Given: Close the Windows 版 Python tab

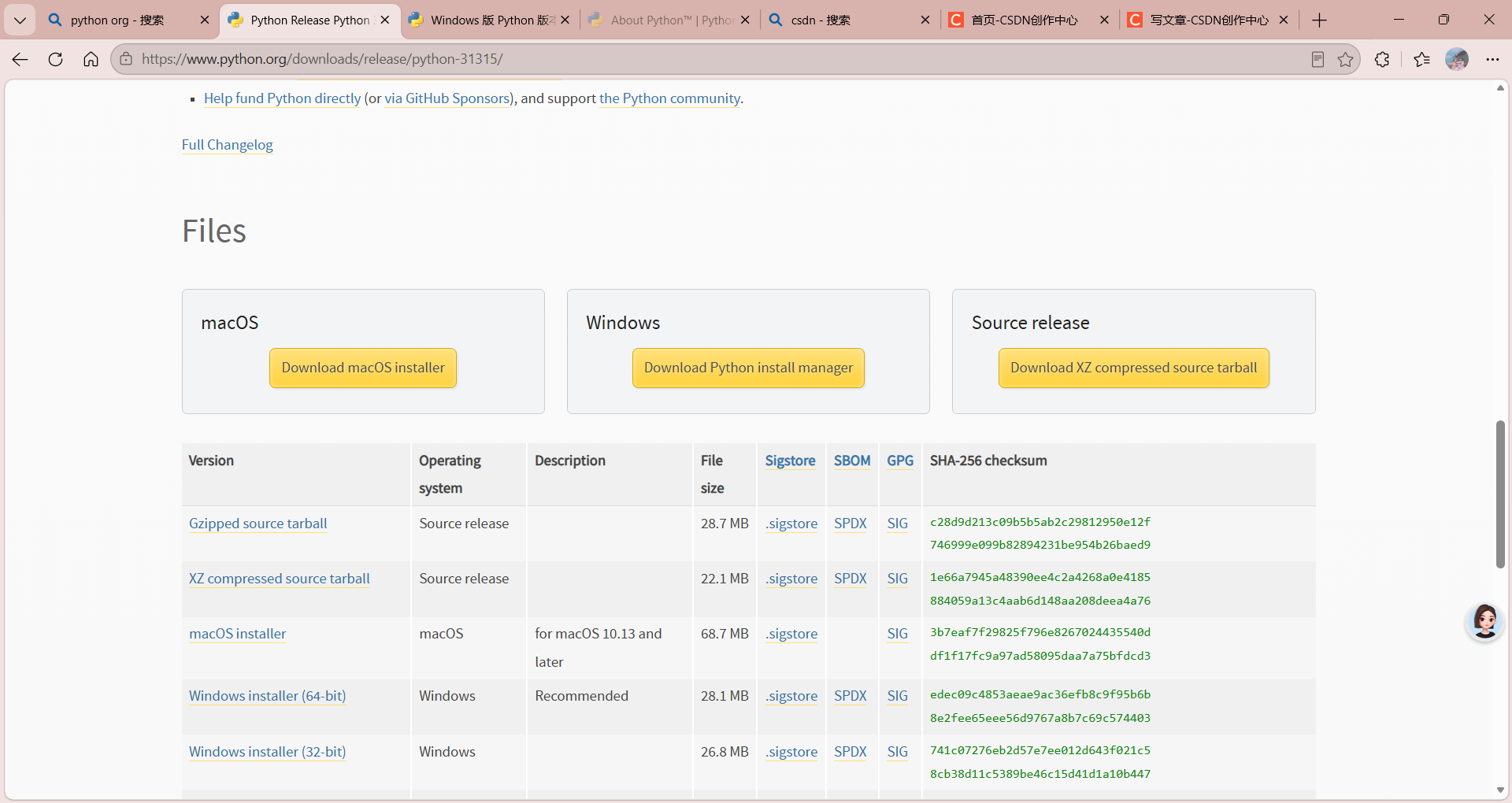Looking at the screenshot, I should [x=565, y=20].
